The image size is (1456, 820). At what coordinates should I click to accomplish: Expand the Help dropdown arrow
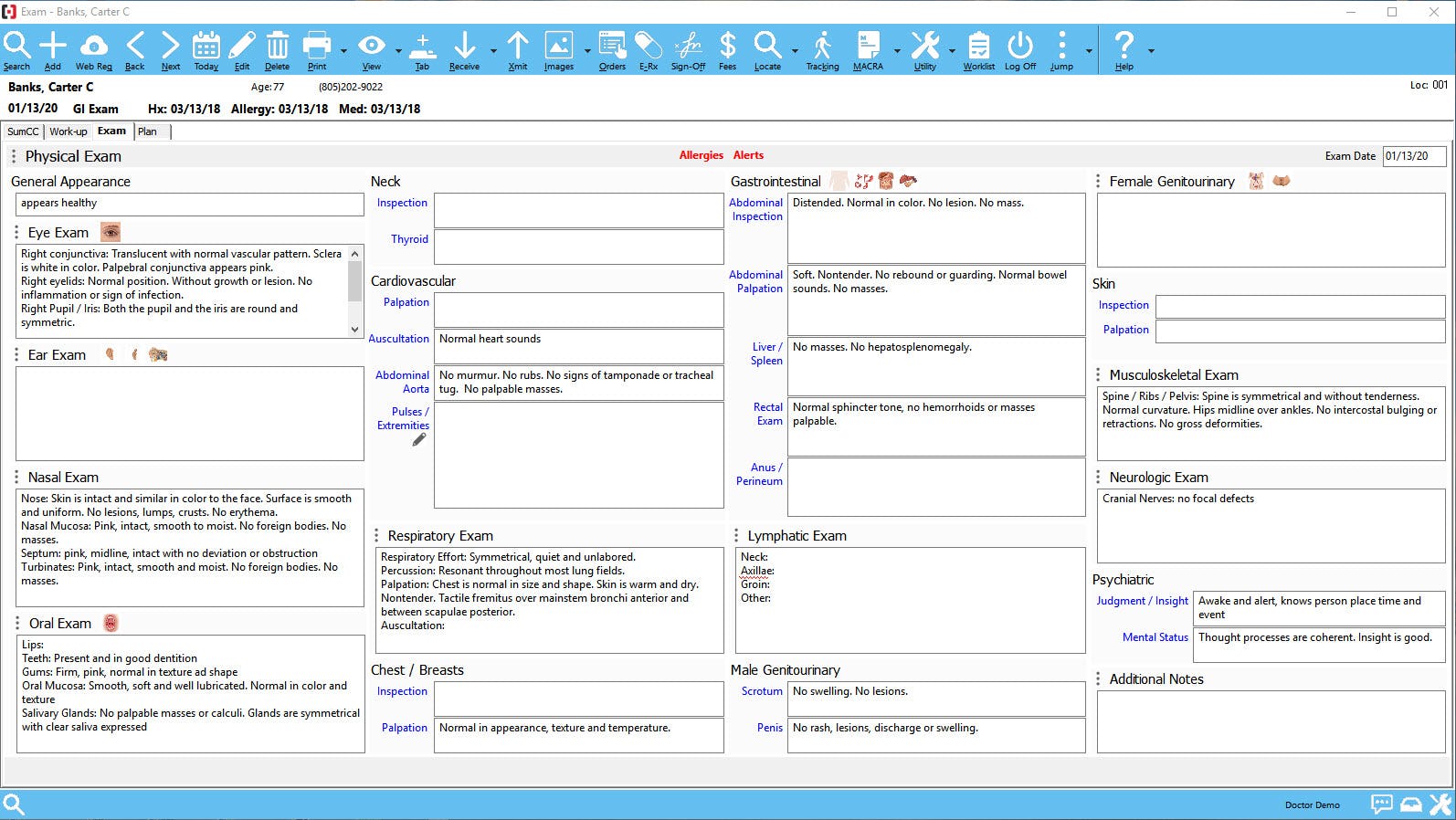pyautogui.click(x=1151, y=51)
